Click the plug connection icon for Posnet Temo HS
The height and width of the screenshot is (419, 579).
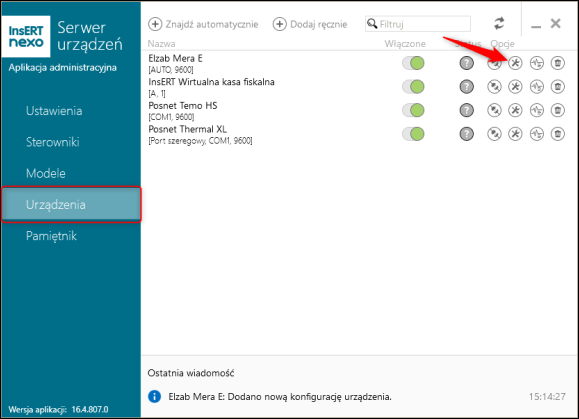(494, 110)
